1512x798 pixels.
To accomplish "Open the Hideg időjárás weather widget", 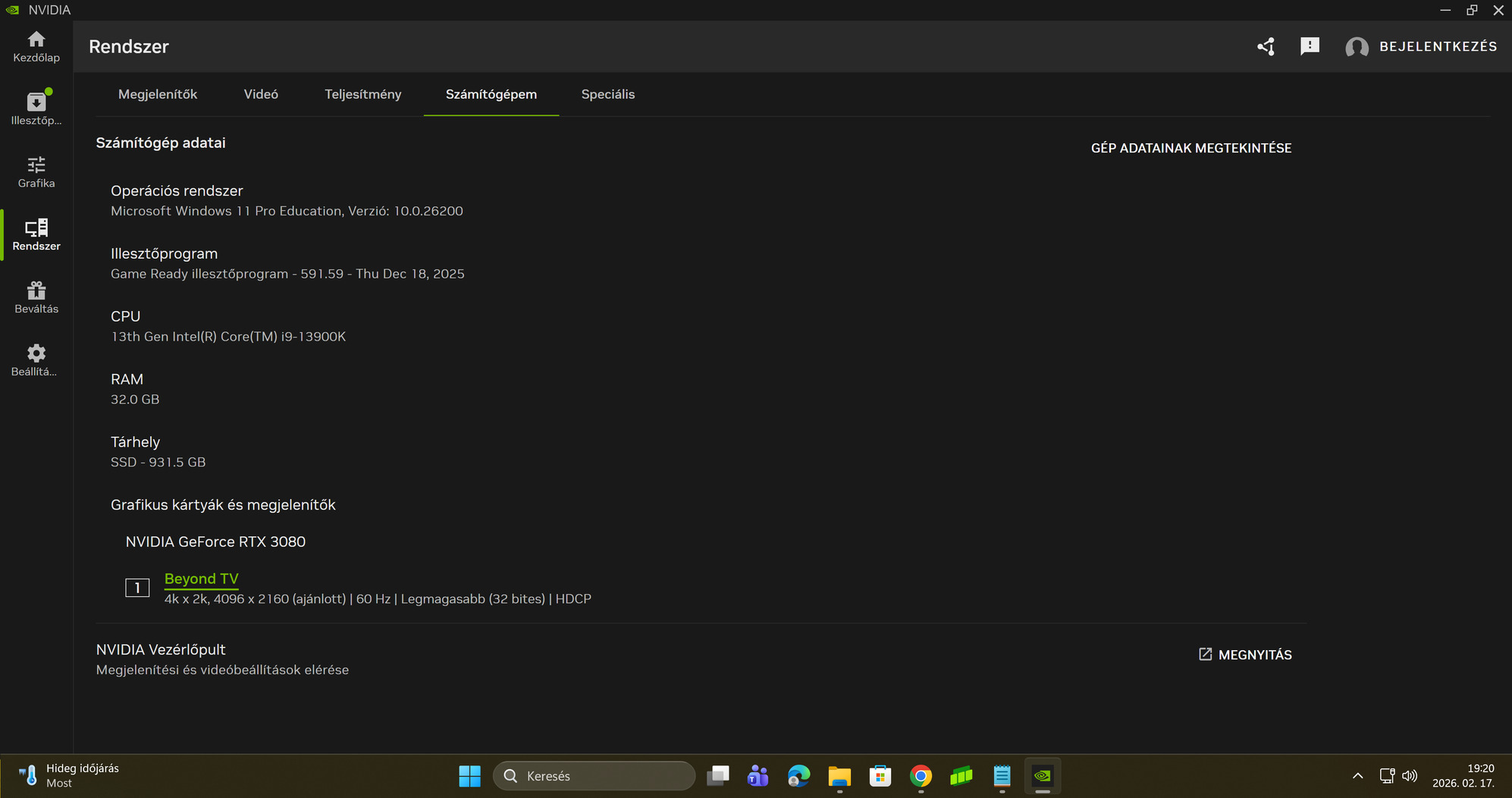I will 69,776.
